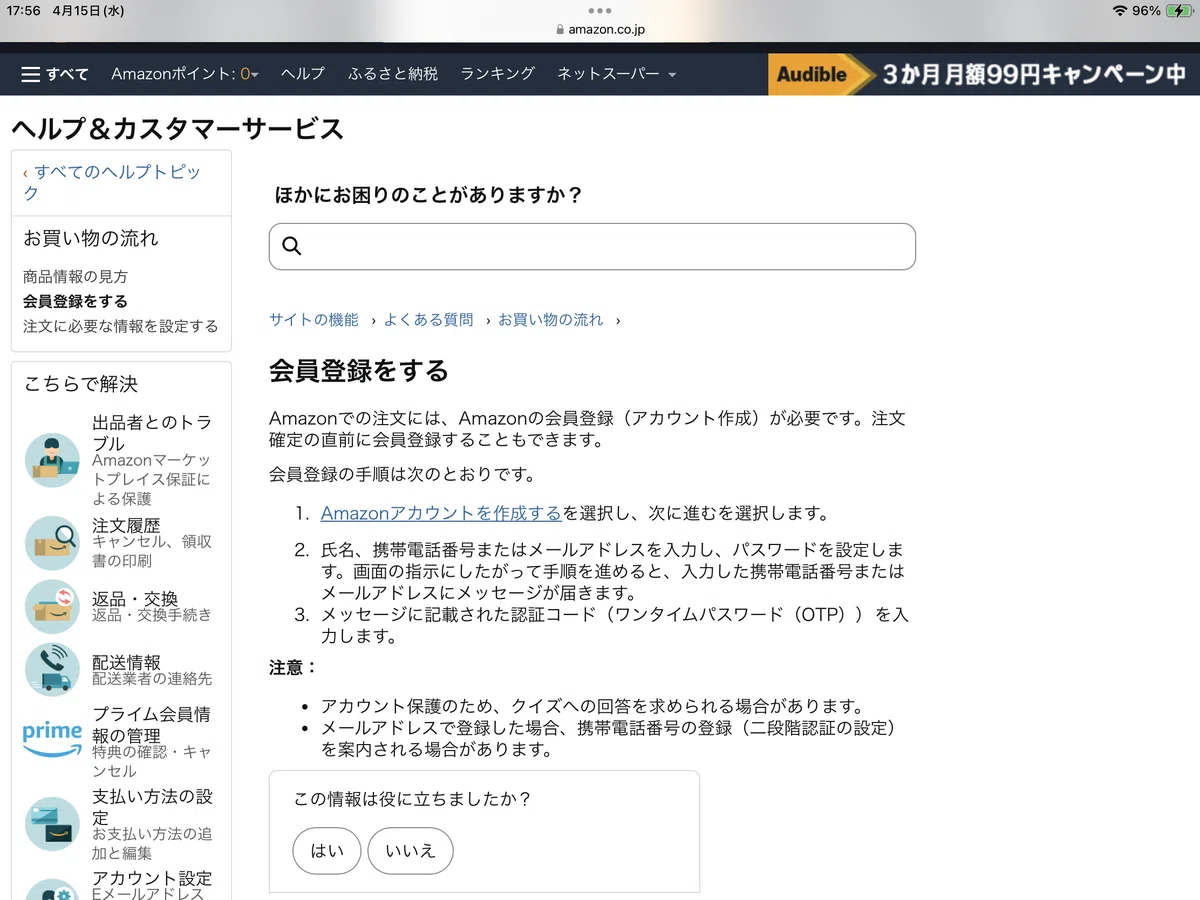The image size is (1200, 900).
Task: Tap the amazon.co.jp address bar
Action: (x=600, y=29)
